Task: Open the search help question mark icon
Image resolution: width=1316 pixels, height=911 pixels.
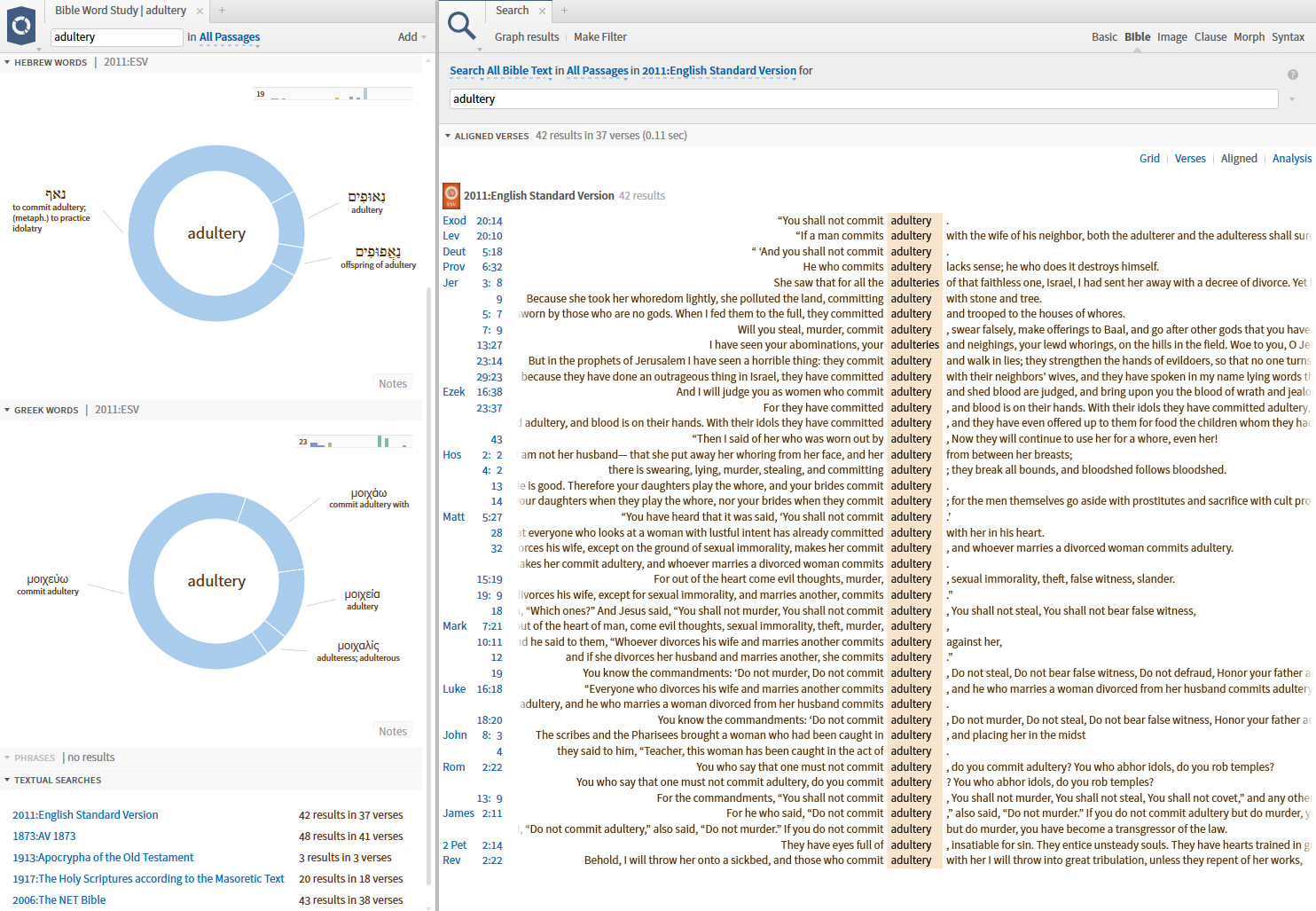Action: point(1292,75)
